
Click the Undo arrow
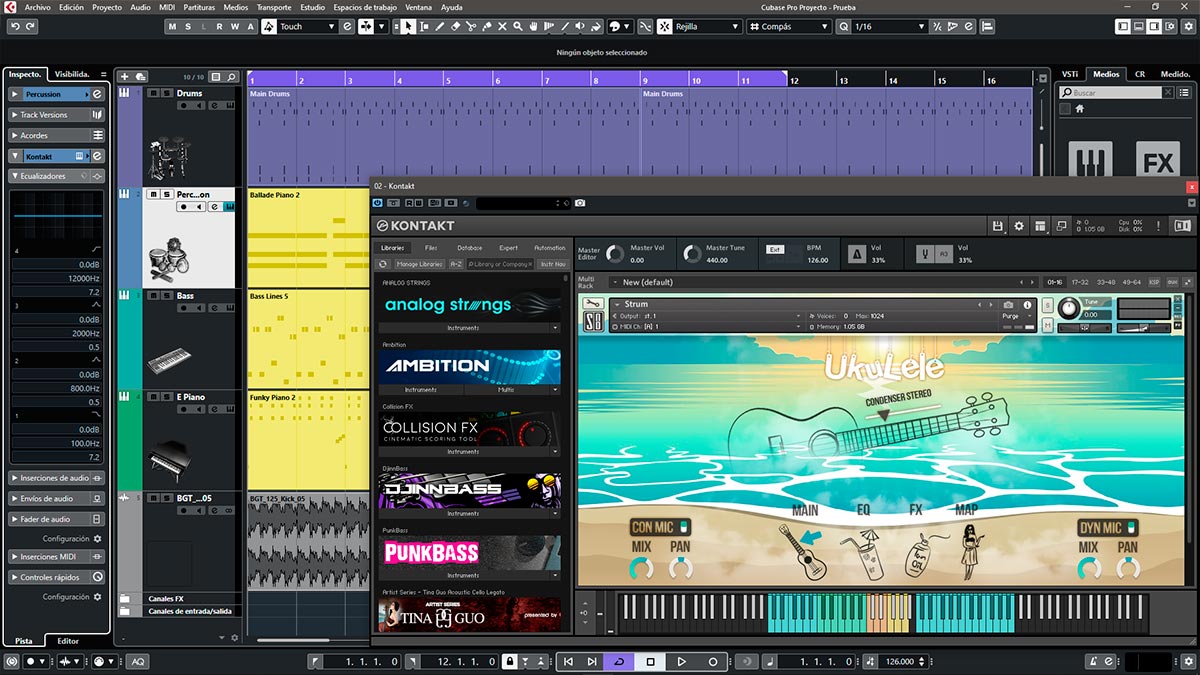pos(13,26)
